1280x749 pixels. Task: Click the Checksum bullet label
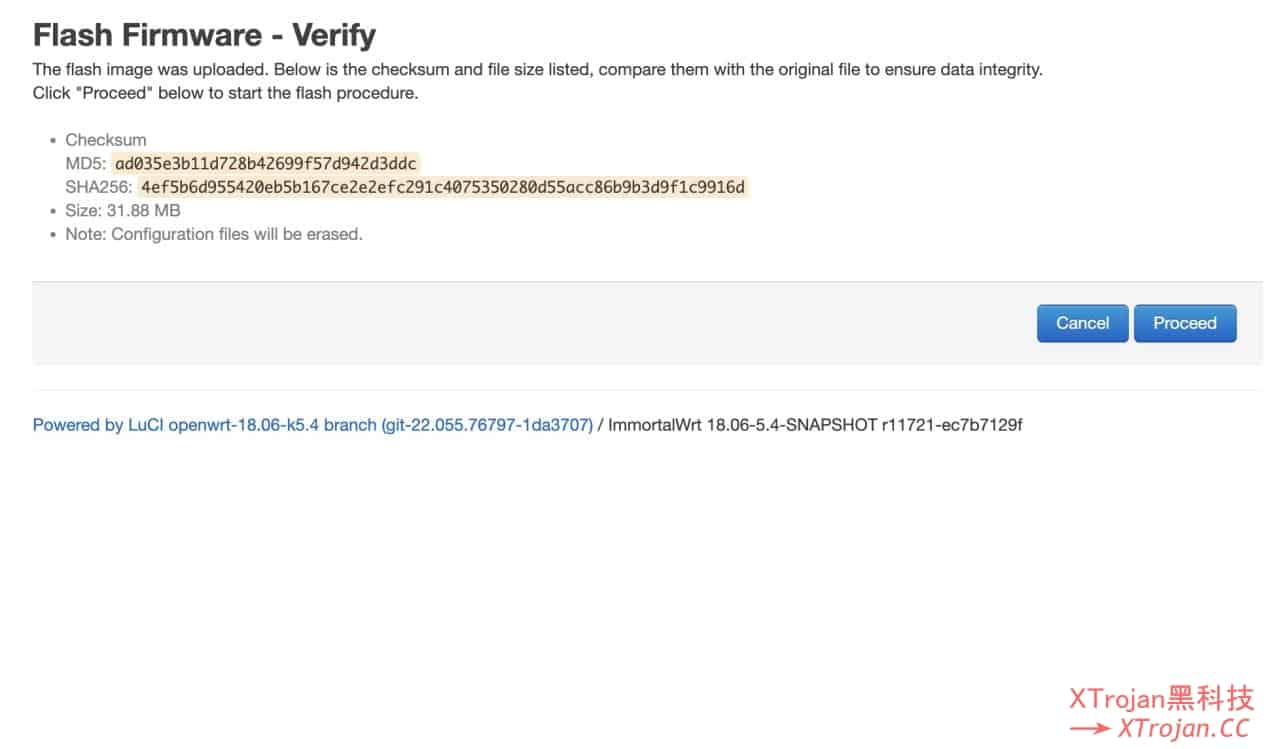(x=106, y=140)
